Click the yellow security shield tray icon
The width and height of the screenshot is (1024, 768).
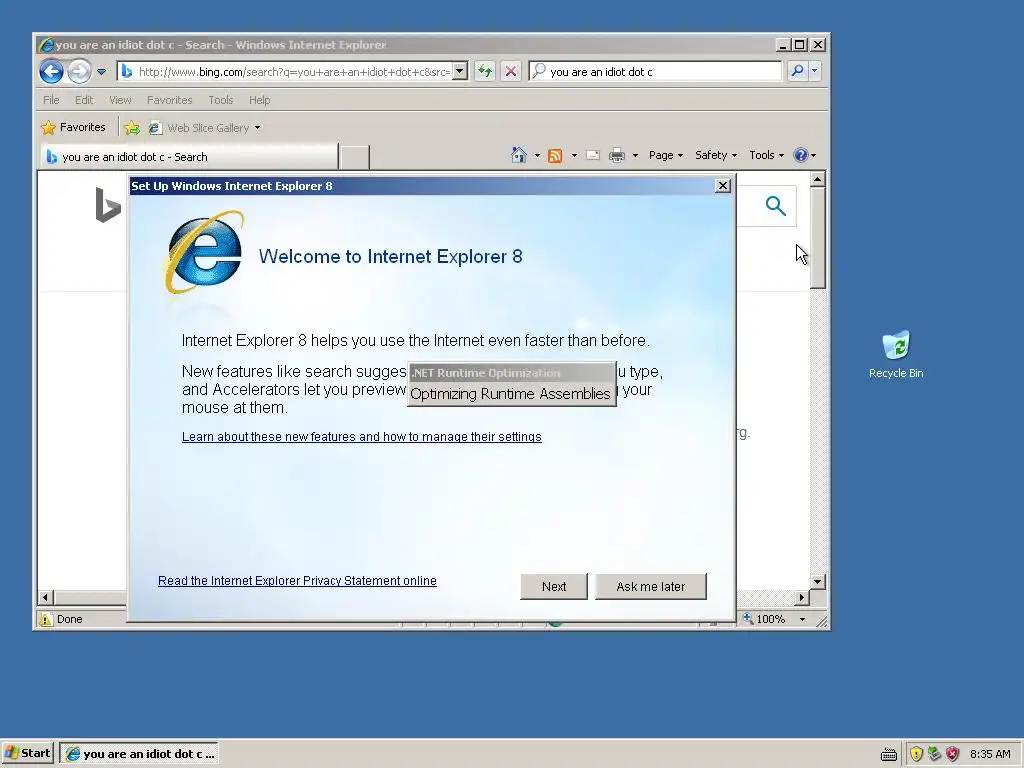point(916,754)
